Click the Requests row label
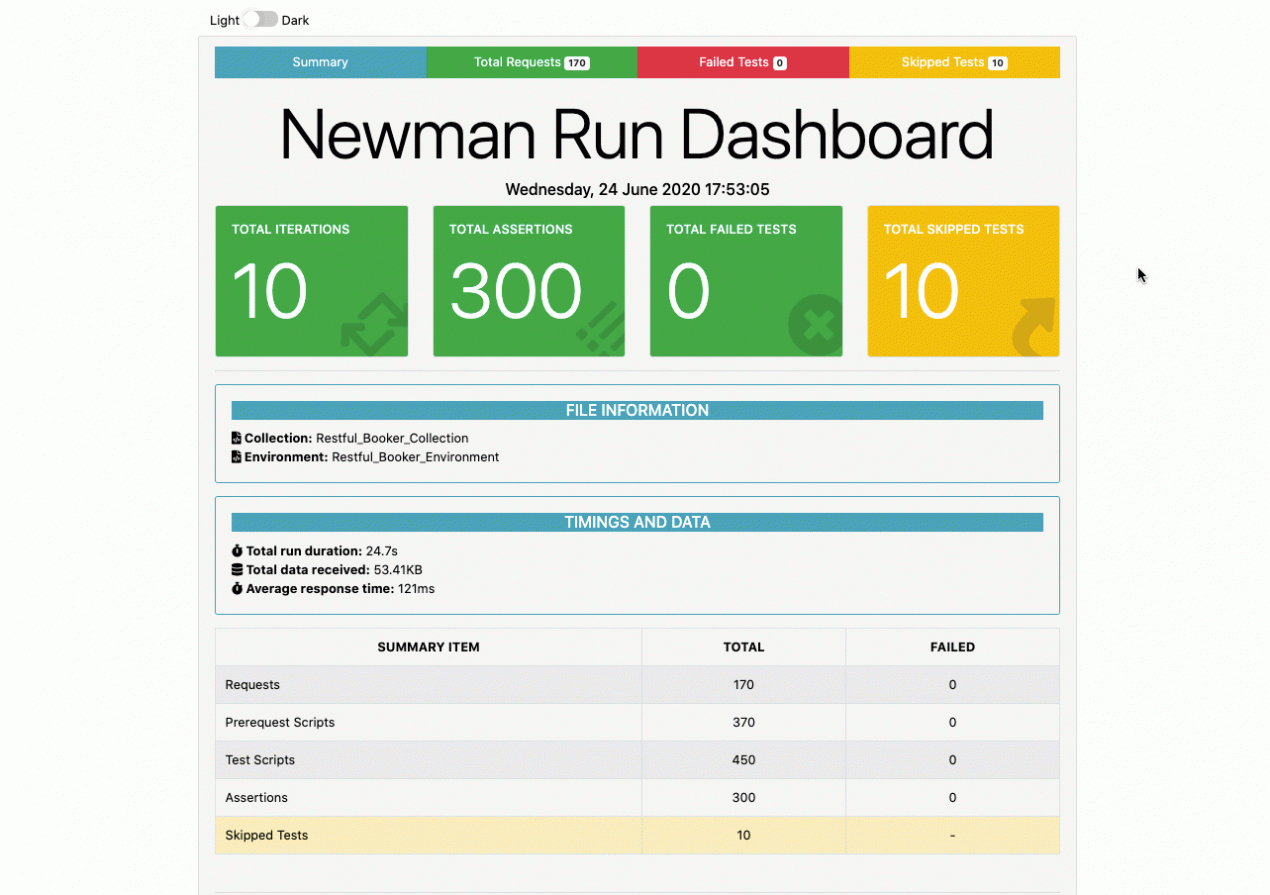Viewport: 1270px width, 895px height. [252, 685]
